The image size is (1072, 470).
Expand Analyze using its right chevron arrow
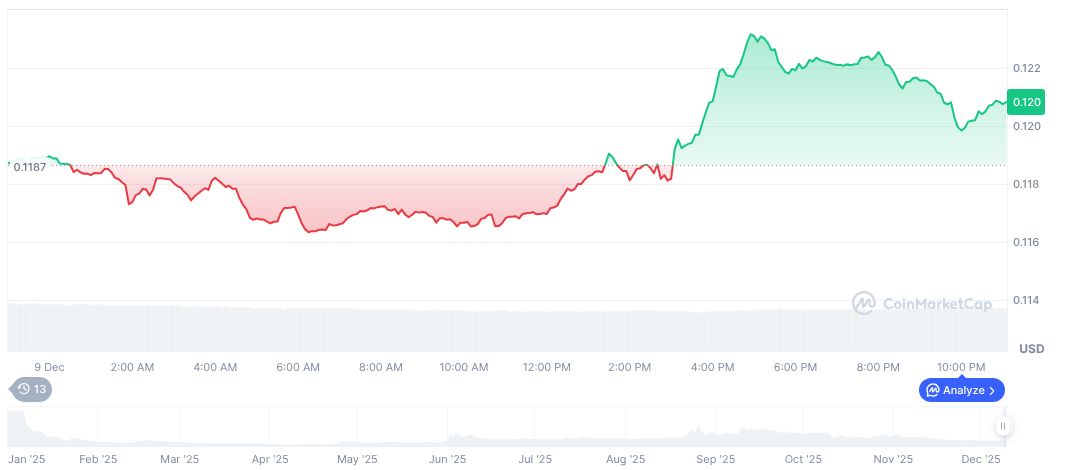coord(992,390)
